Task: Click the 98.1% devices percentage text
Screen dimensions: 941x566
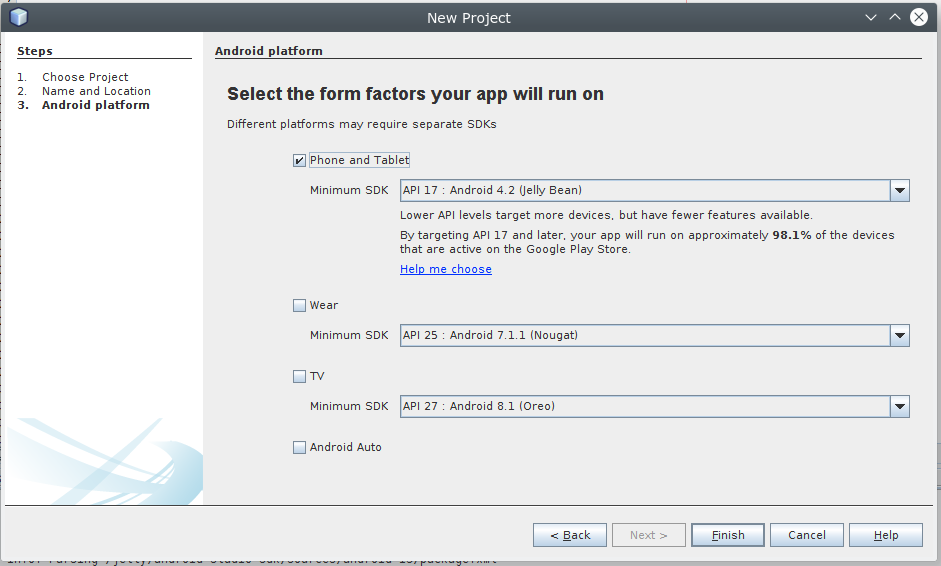Action: coord(792,235)
